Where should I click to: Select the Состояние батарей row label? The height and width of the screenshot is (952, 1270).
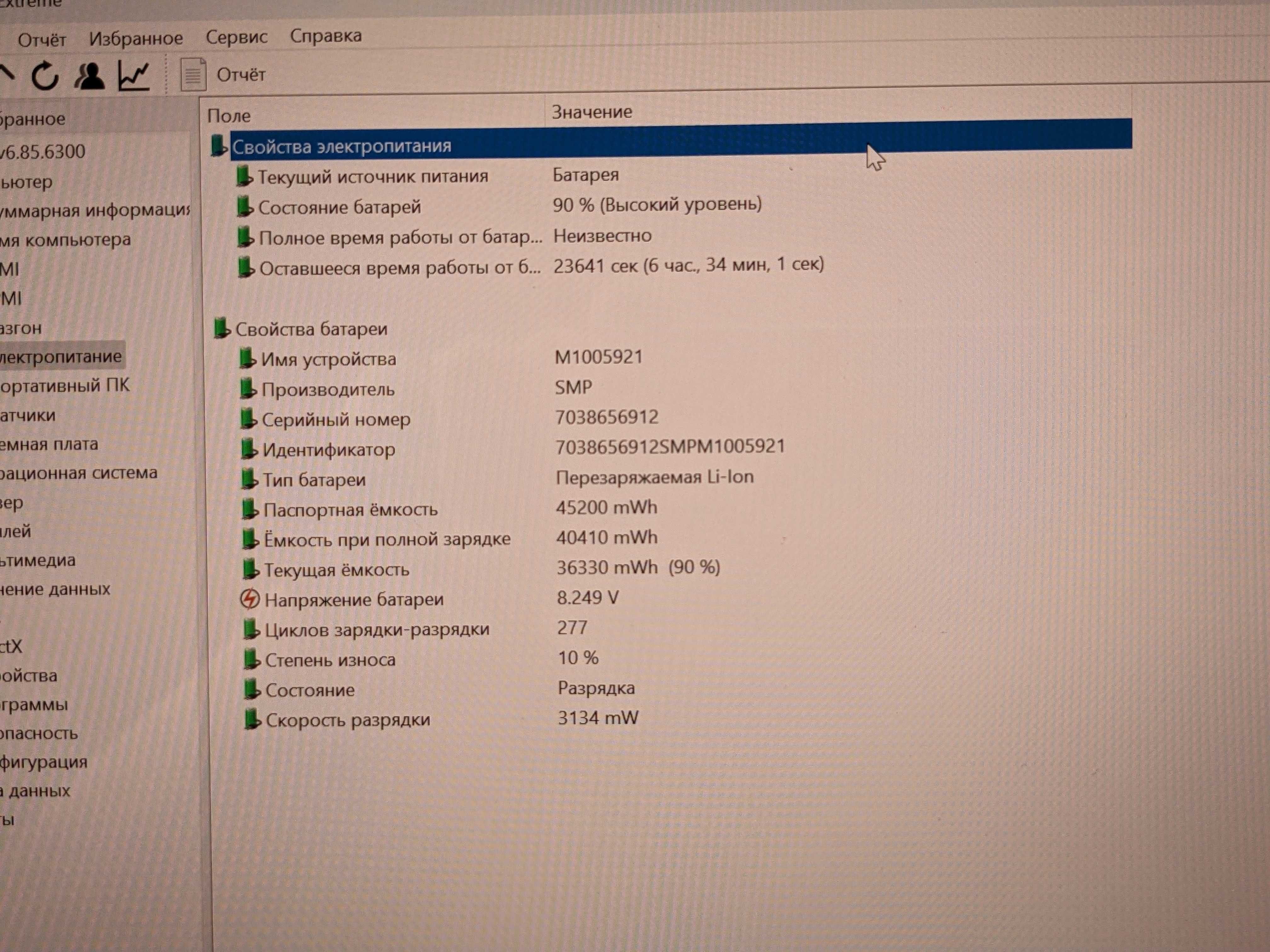coord(339,207)
